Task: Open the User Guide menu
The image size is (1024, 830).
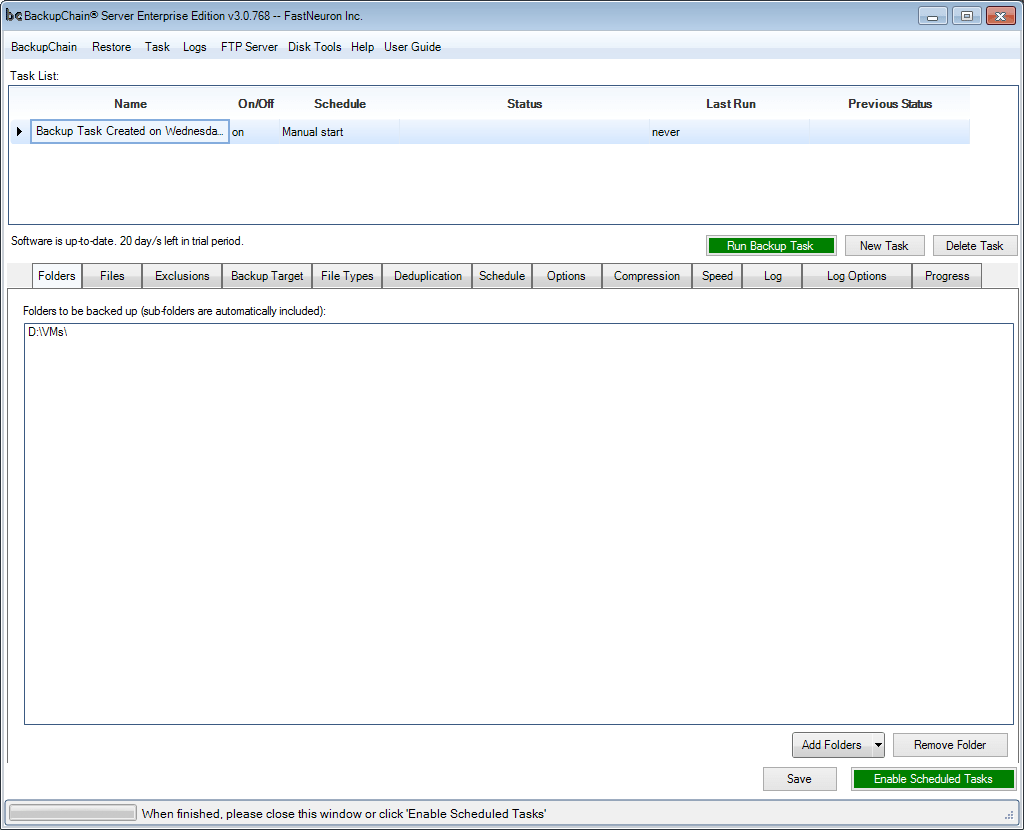Action: [412, 47]
